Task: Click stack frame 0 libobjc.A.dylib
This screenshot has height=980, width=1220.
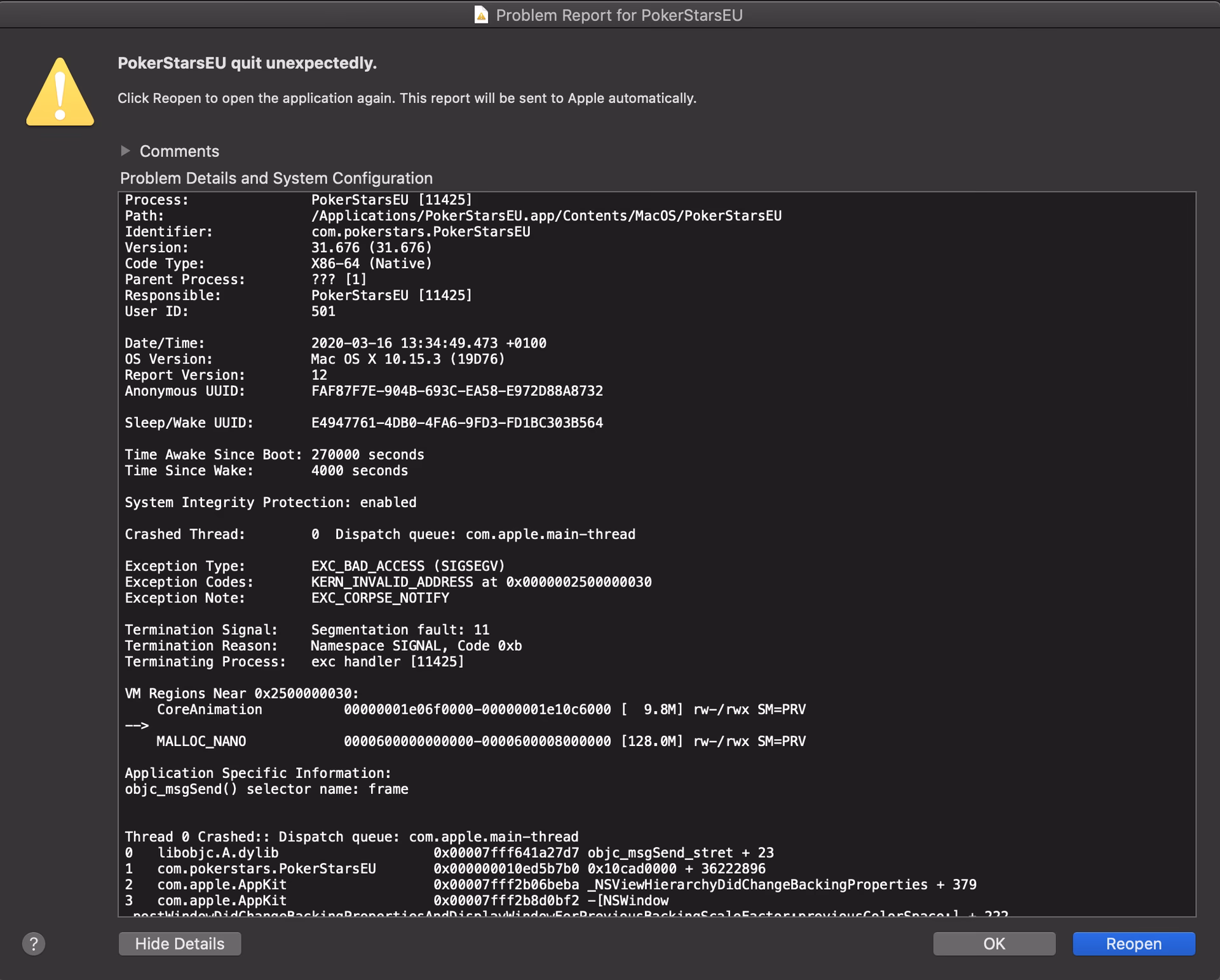Action: (449, 853)
